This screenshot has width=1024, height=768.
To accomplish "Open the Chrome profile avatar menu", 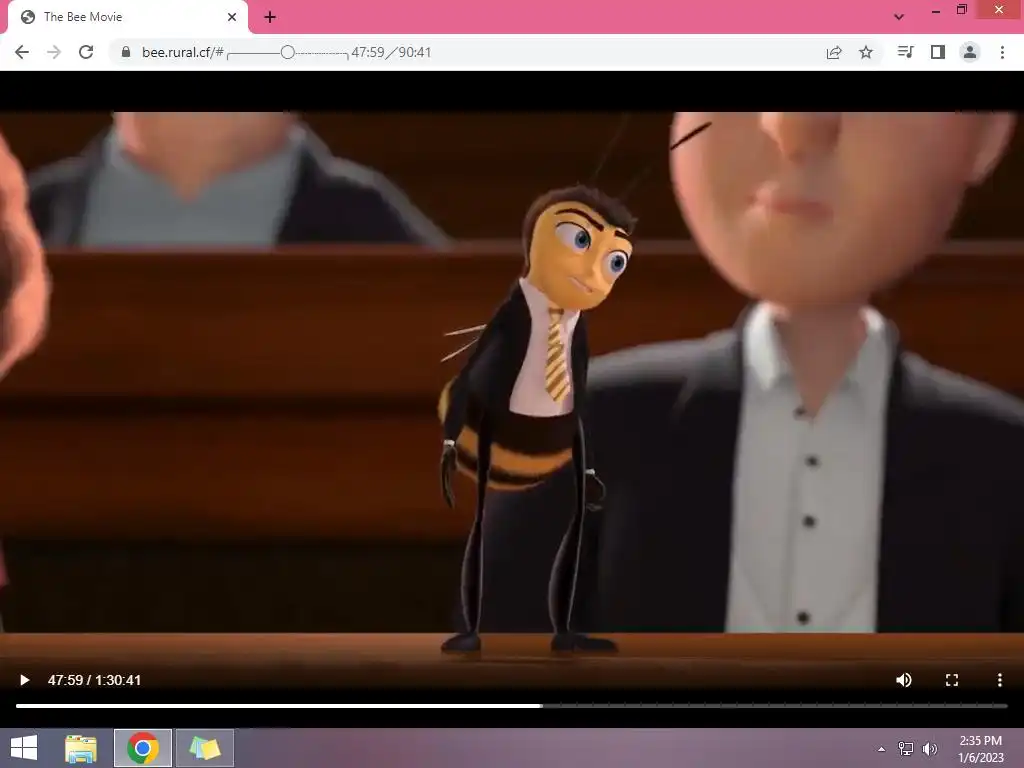I will (x=970, y=52).
